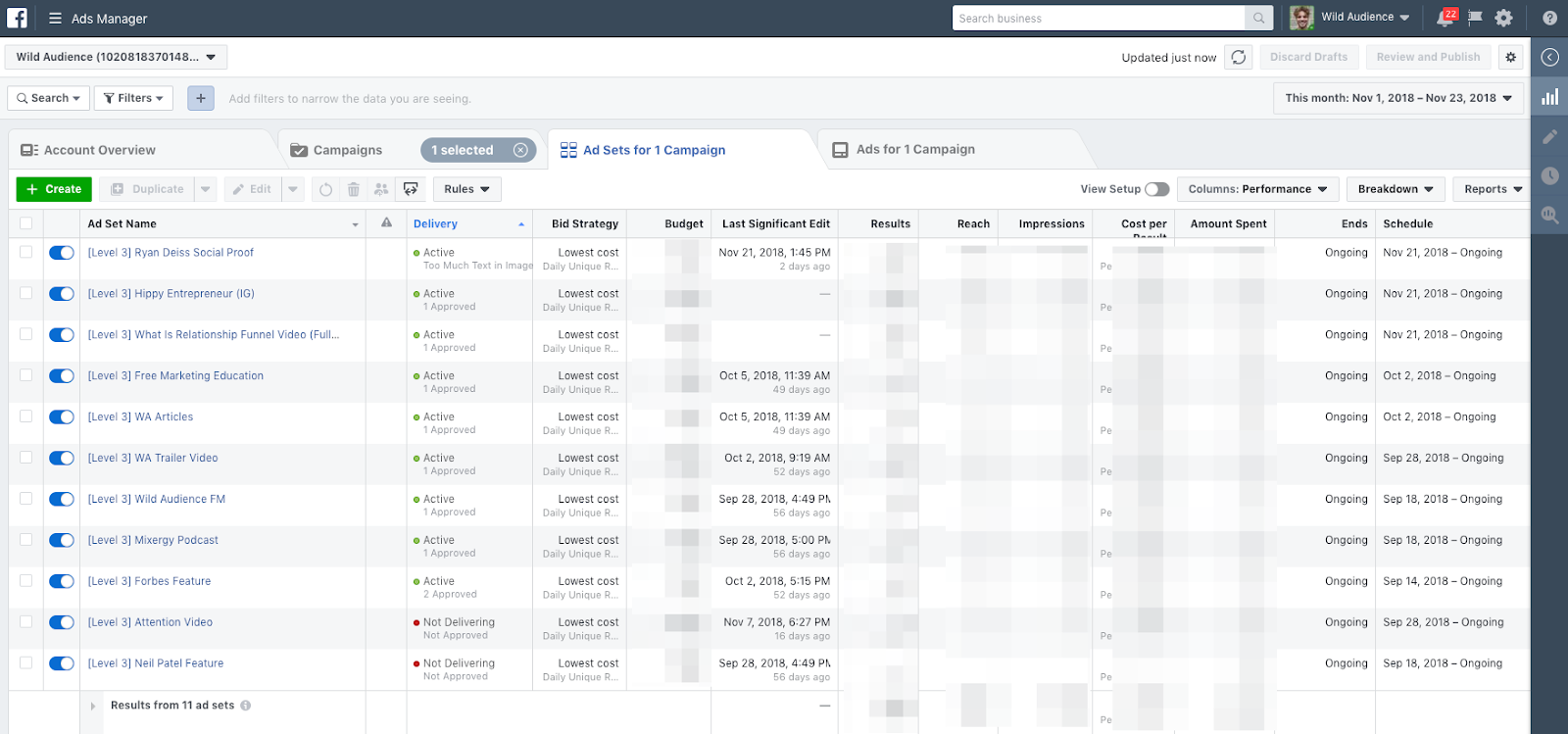This screenshot has height=734, width=1568.
Task: Switch off the Attention Video ad set toggle
Action: click(62, 622)
